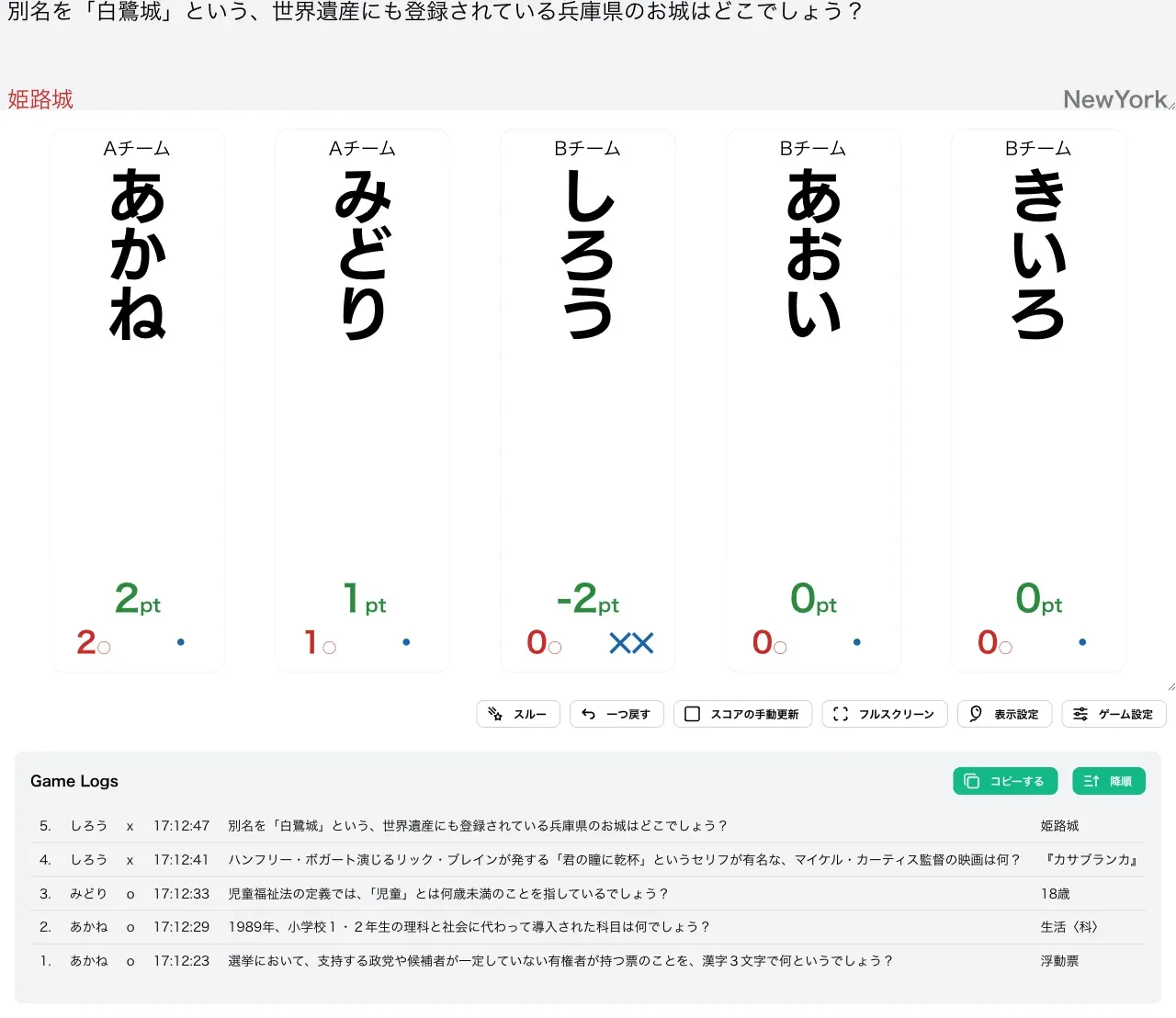Undo last action with 一つ戻す
The image size is (1176, 1018).
[616, 714]
